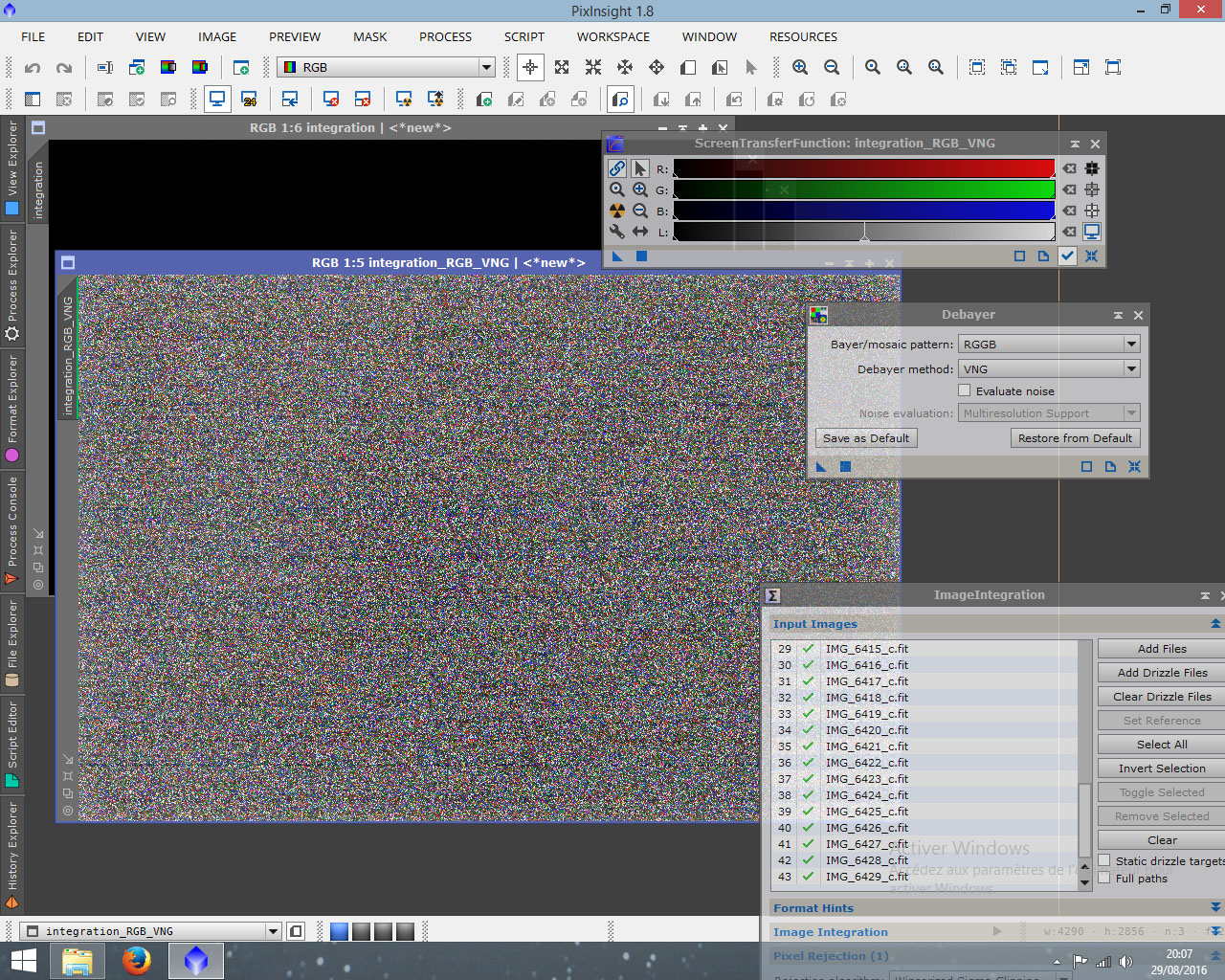Open the Script Editor side tab
This screenshot has width=1225, height=980.
point(11,745)
